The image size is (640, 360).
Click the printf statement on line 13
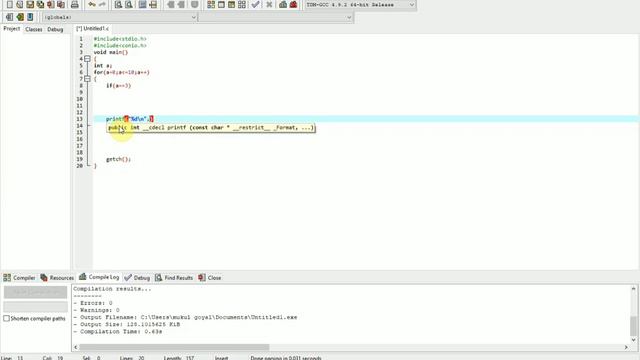(130, 119)
